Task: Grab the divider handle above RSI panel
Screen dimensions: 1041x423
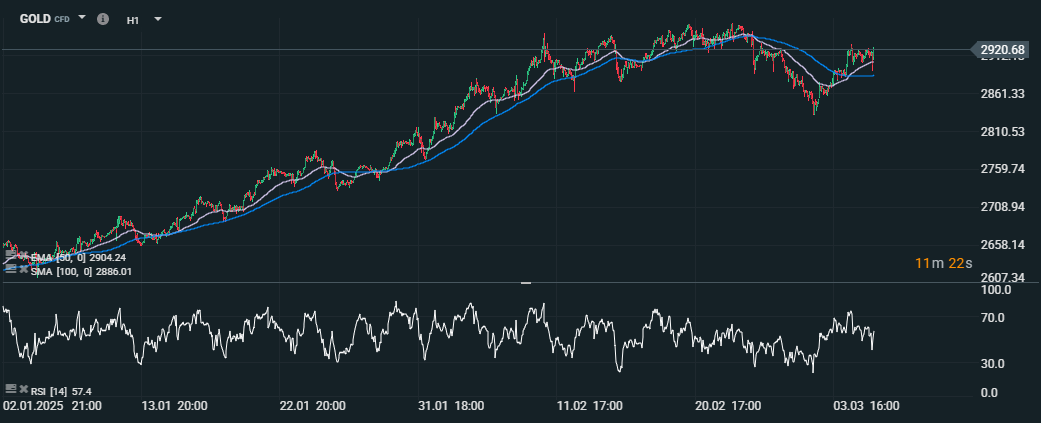Action: [526, 284]
